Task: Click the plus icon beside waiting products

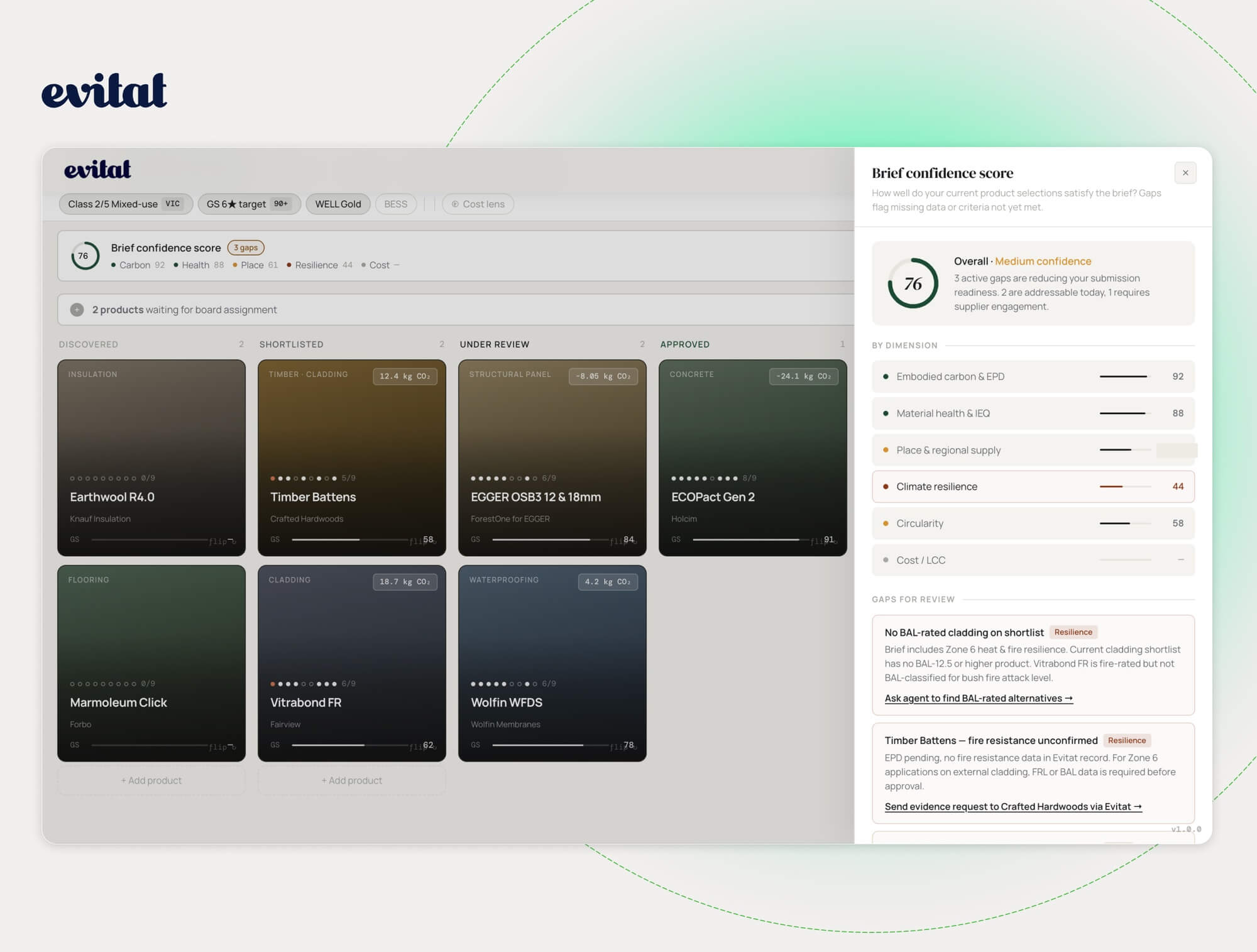Action: (77, 310)
